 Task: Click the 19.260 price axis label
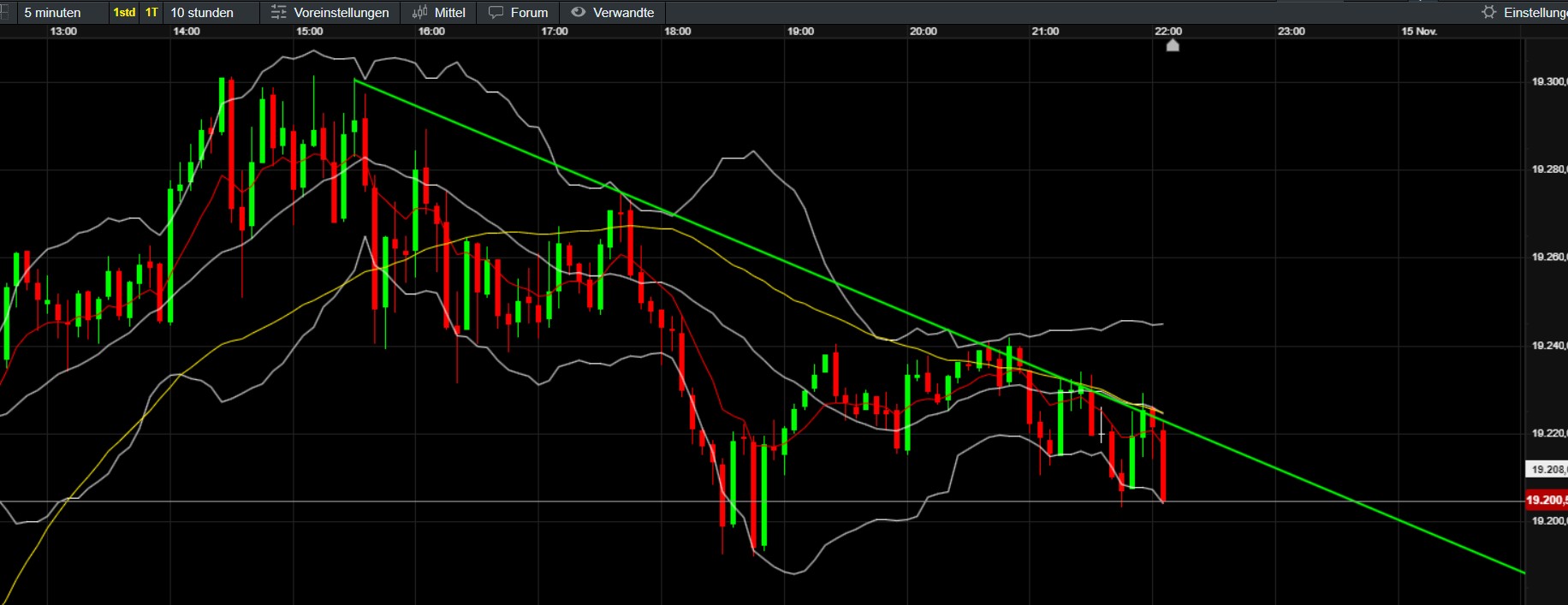[1549, 257]
